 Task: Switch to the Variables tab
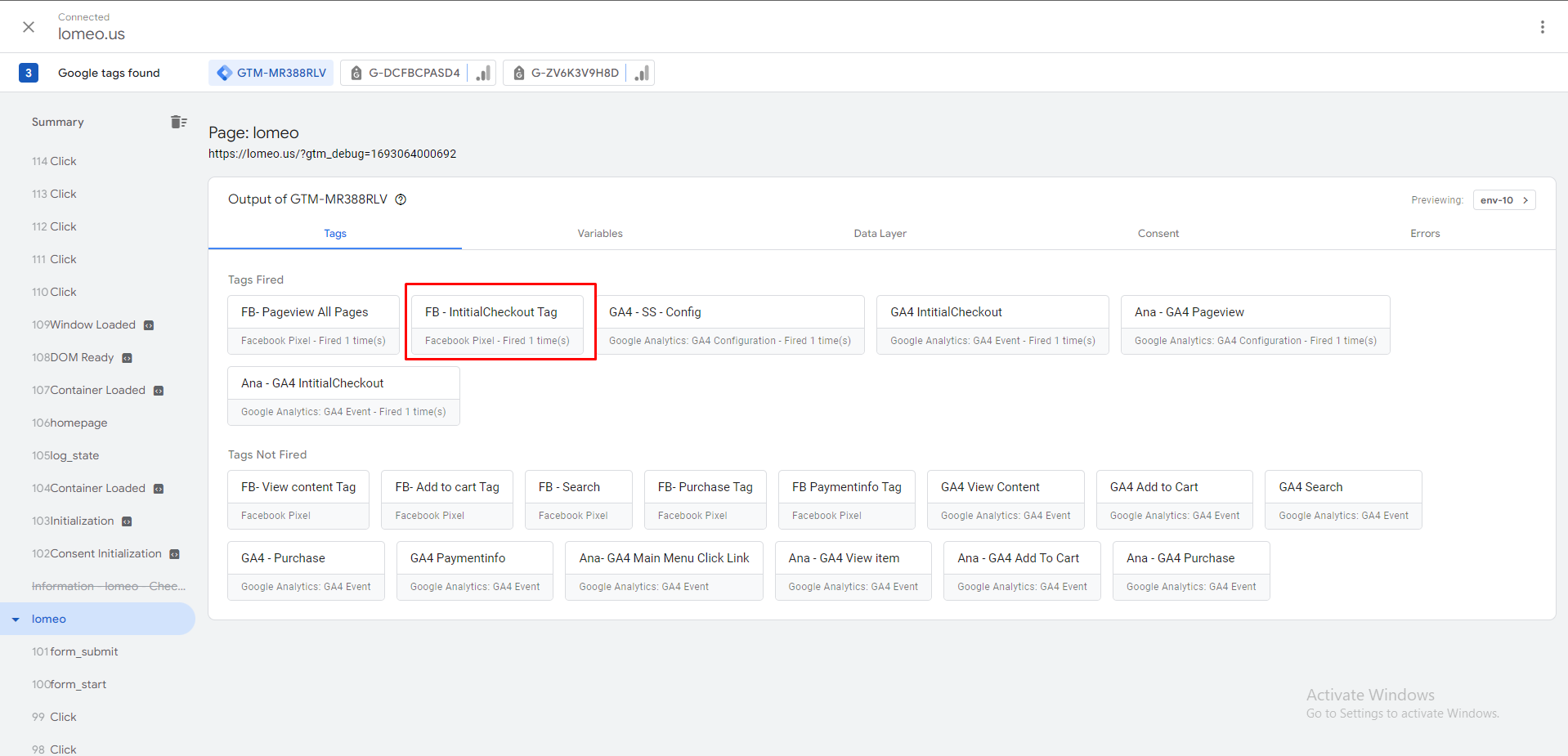pos(599,234)
